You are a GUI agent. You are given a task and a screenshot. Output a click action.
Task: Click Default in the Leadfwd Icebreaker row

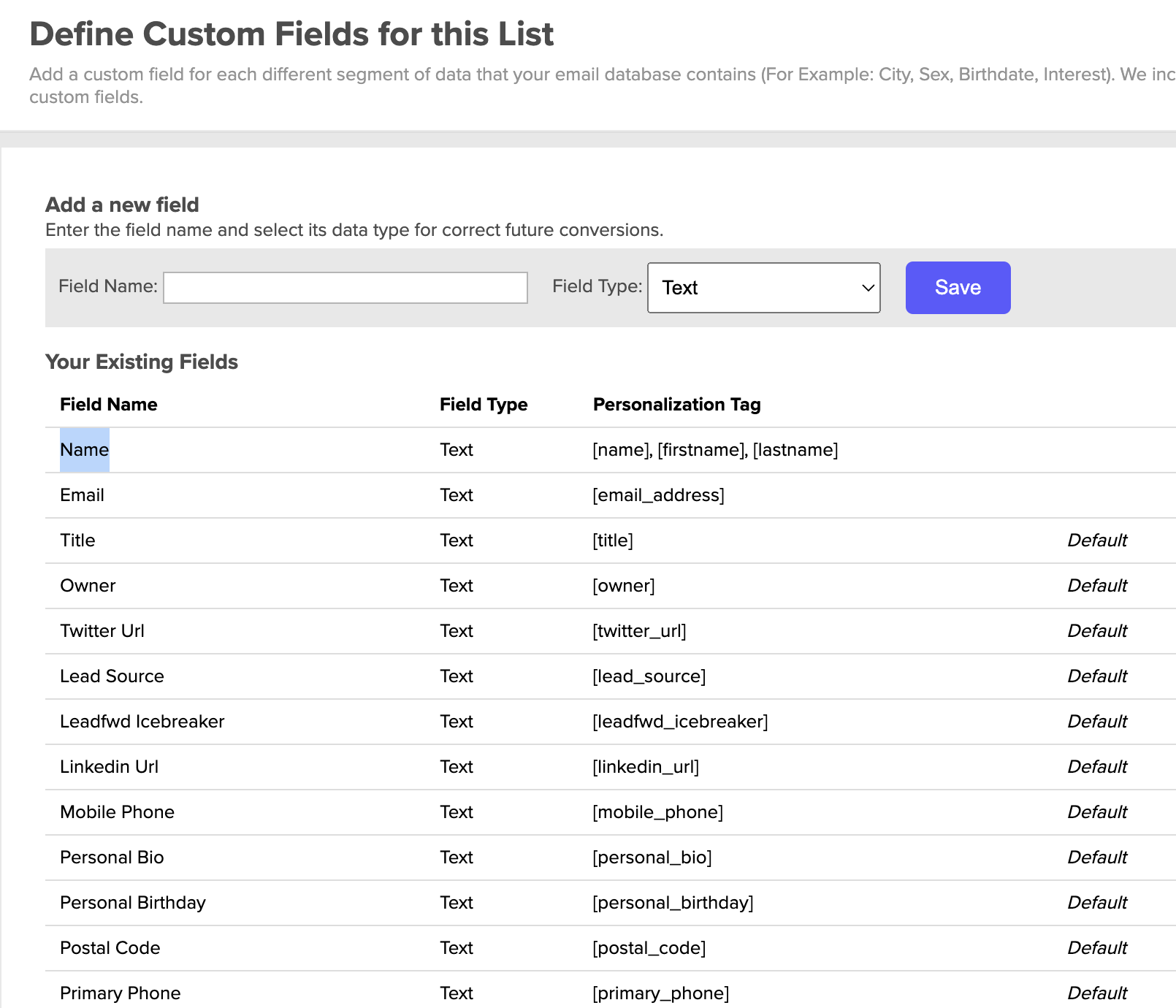coord(1097,722)
